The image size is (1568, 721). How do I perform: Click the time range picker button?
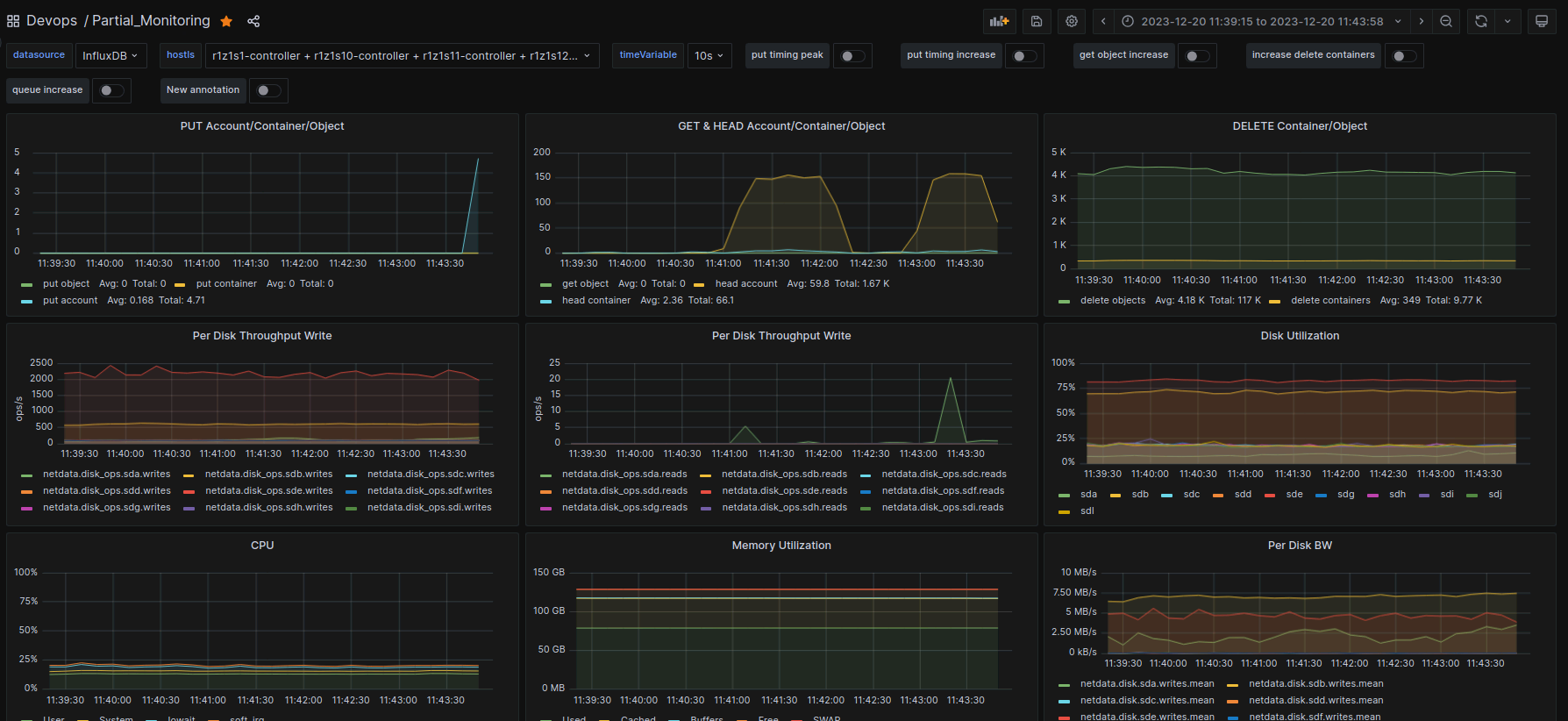point(1262,21)
